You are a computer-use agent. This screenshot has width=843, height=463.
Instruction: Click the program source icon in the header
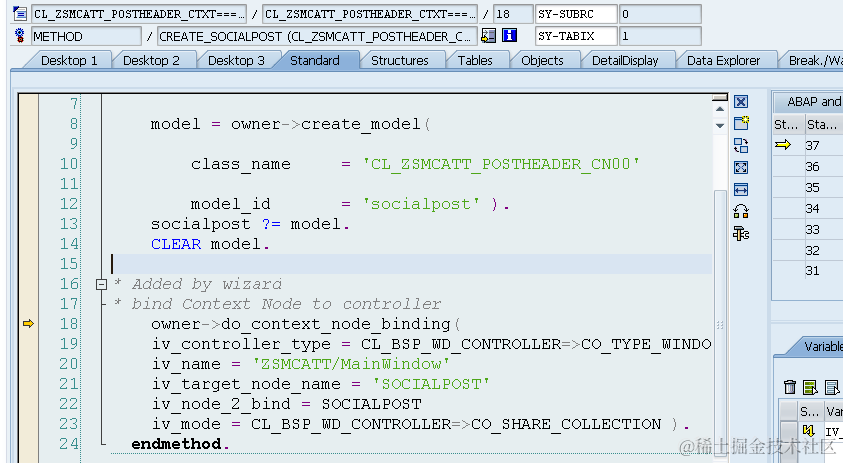click(x=19, y=13)
